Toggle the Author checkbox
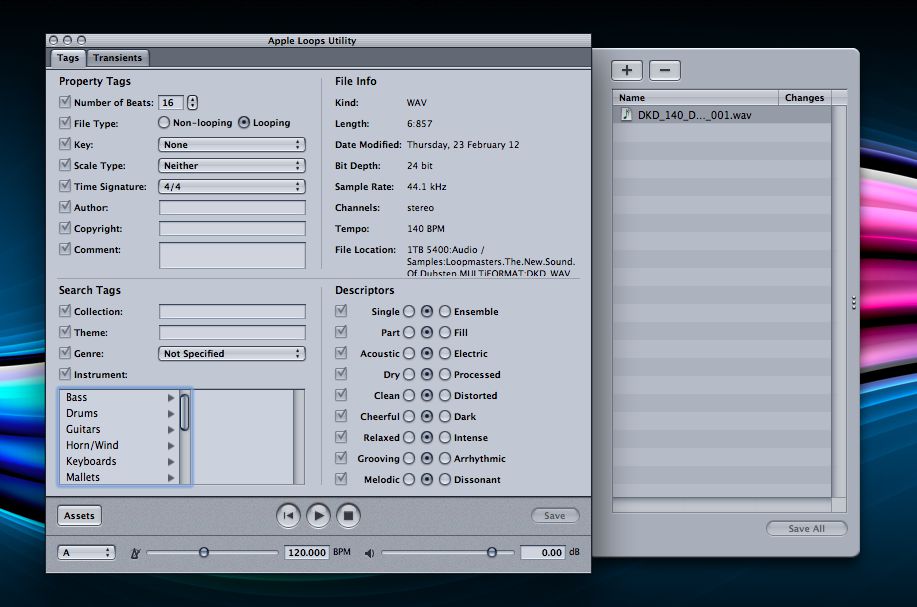Viewport: 917px width, 607px height. [65, 207]
